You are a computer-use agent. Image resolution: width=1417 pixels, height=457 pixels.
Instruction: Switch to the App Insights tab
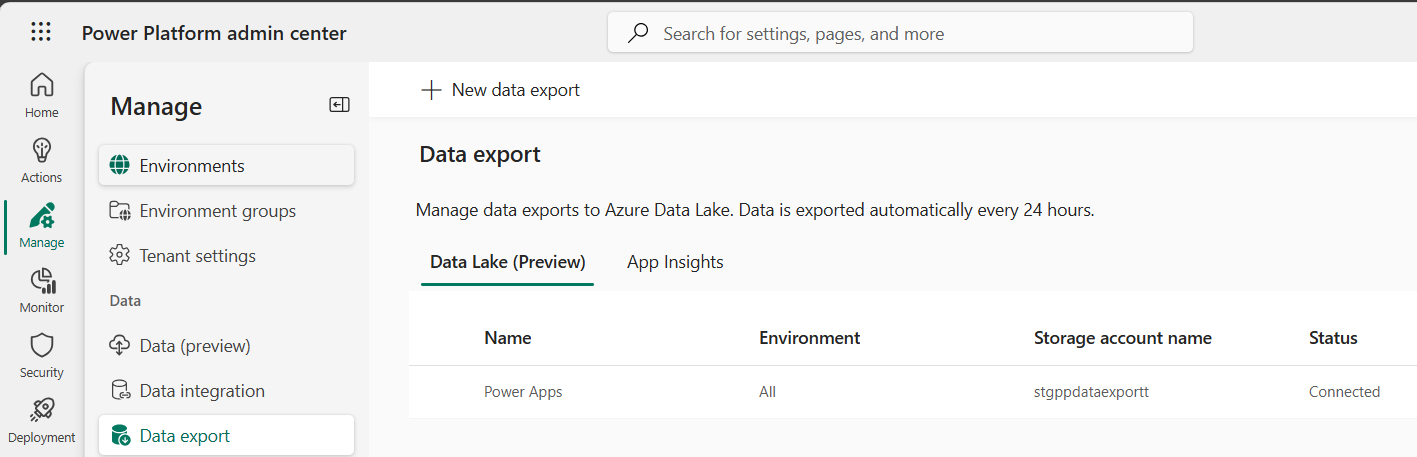[675, 262]
